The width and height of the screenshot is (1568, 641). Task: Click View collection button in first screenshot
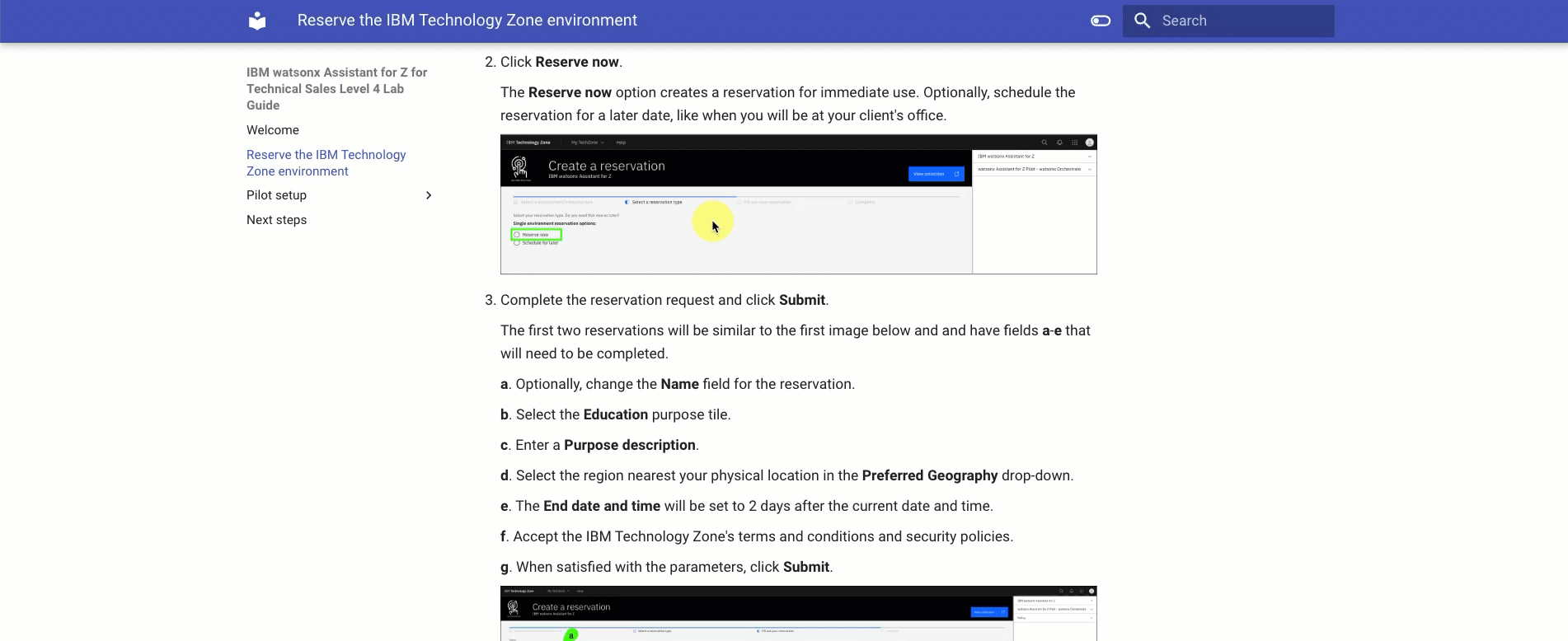[x=936, y=174]
